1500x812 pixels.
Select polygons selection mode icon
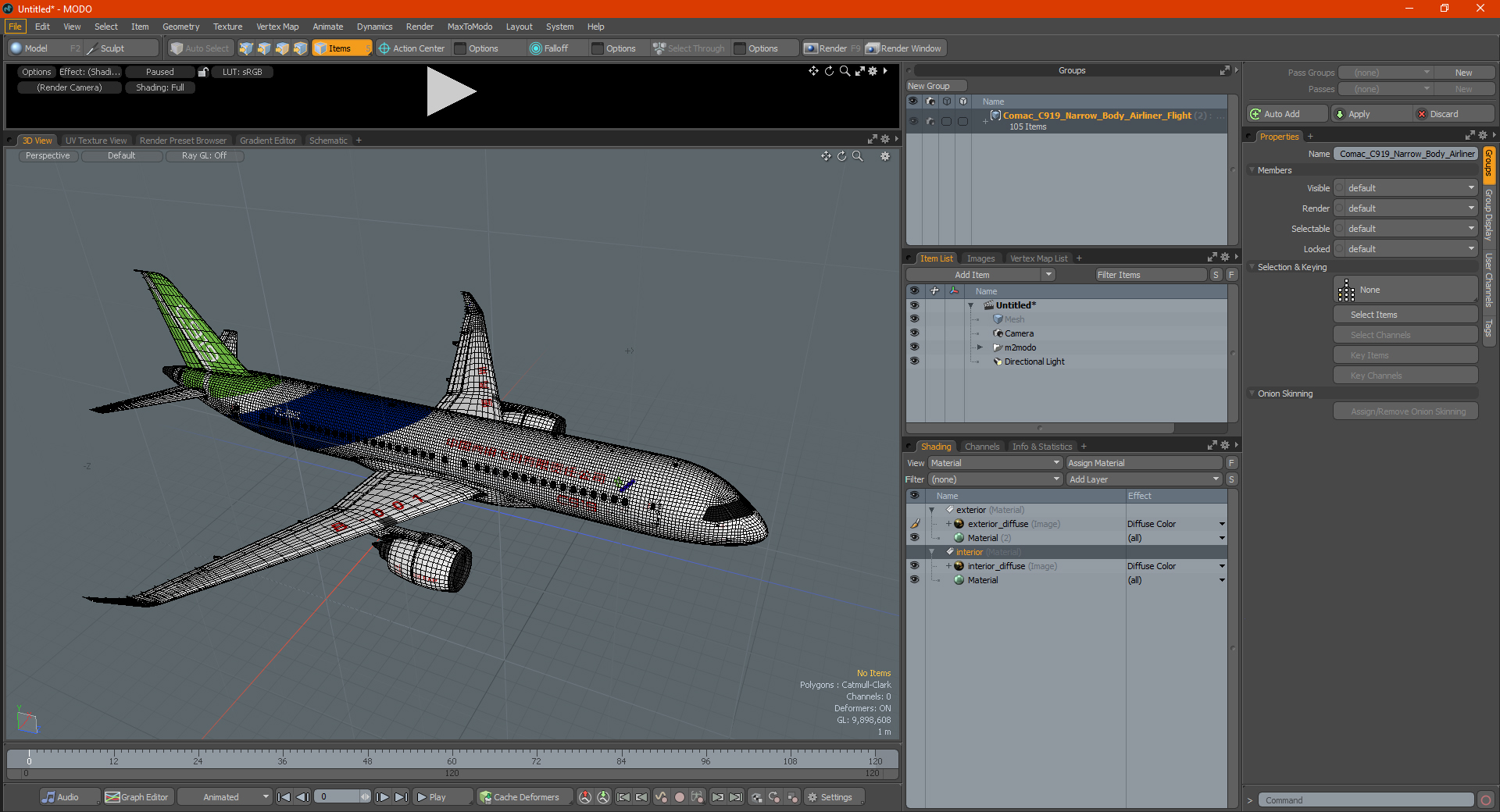pyautogui.click(x=282, y=48)
